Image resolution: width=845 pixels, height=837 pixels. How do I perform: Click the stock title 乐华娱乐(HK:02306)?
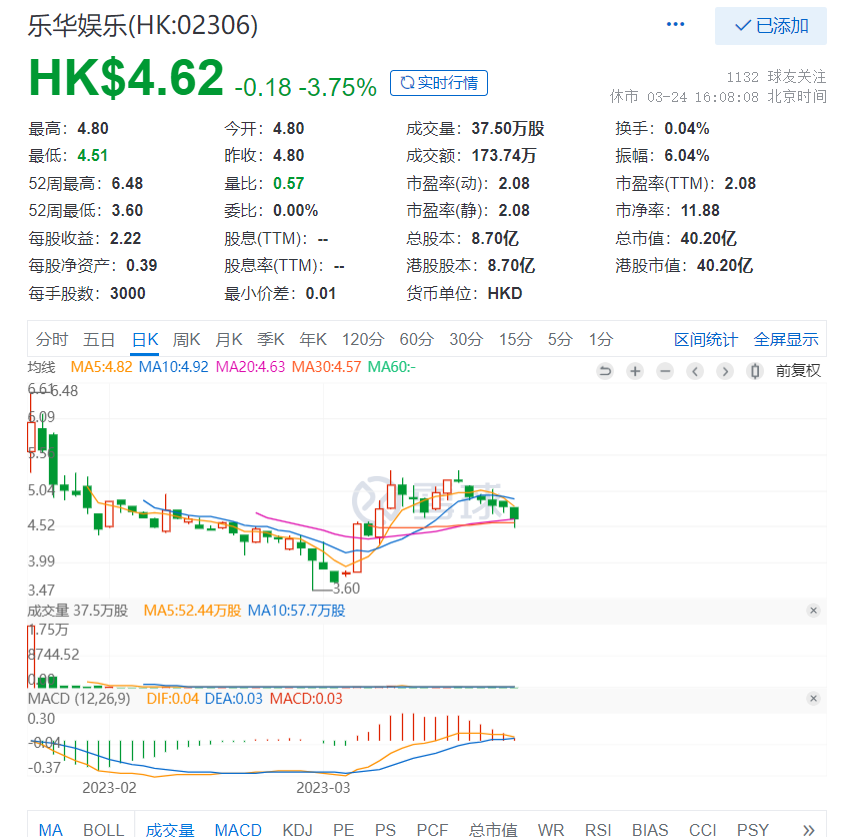pos(143,25)
